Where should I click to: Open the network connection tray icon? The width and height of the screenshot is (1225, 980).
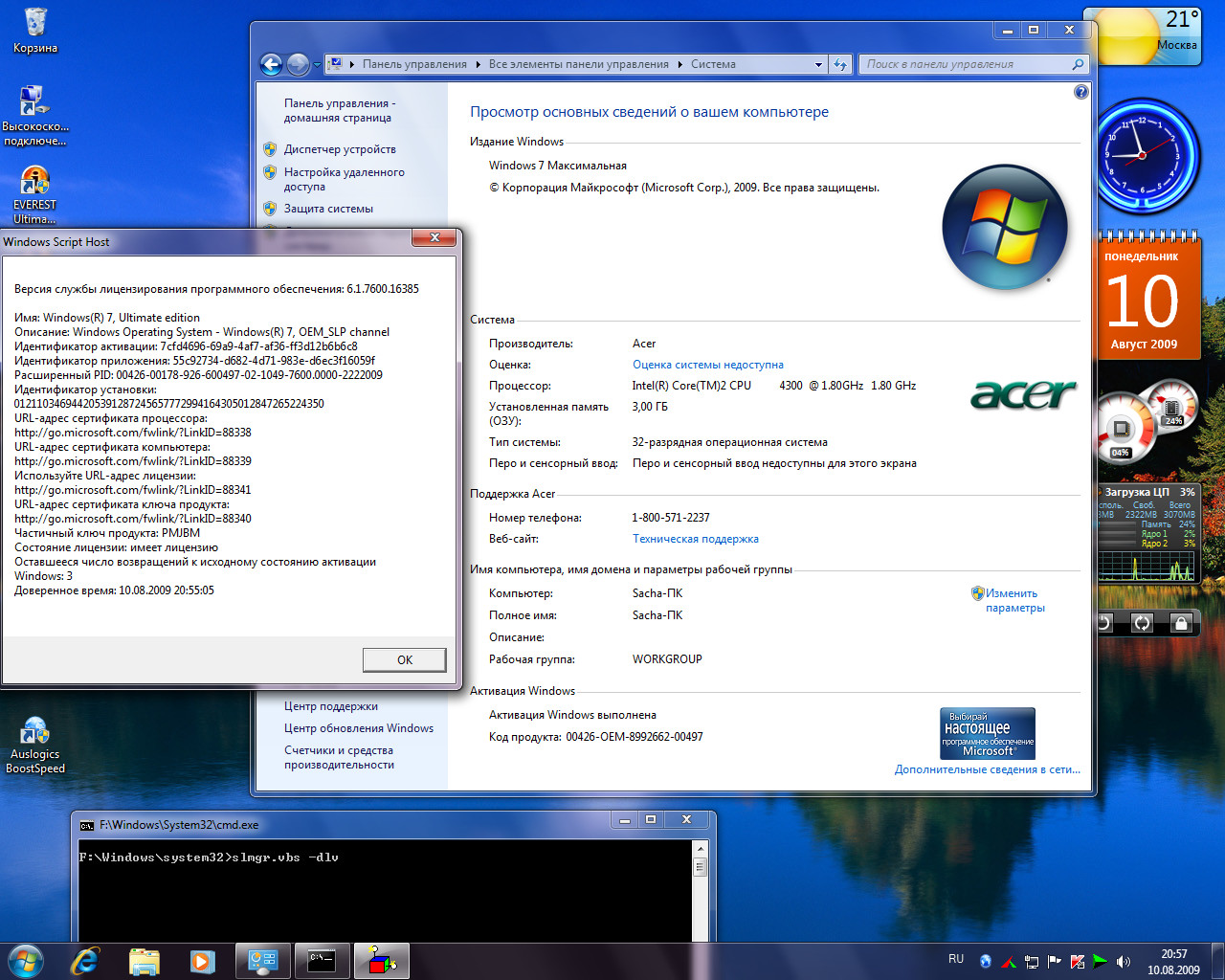(1032, 961)
